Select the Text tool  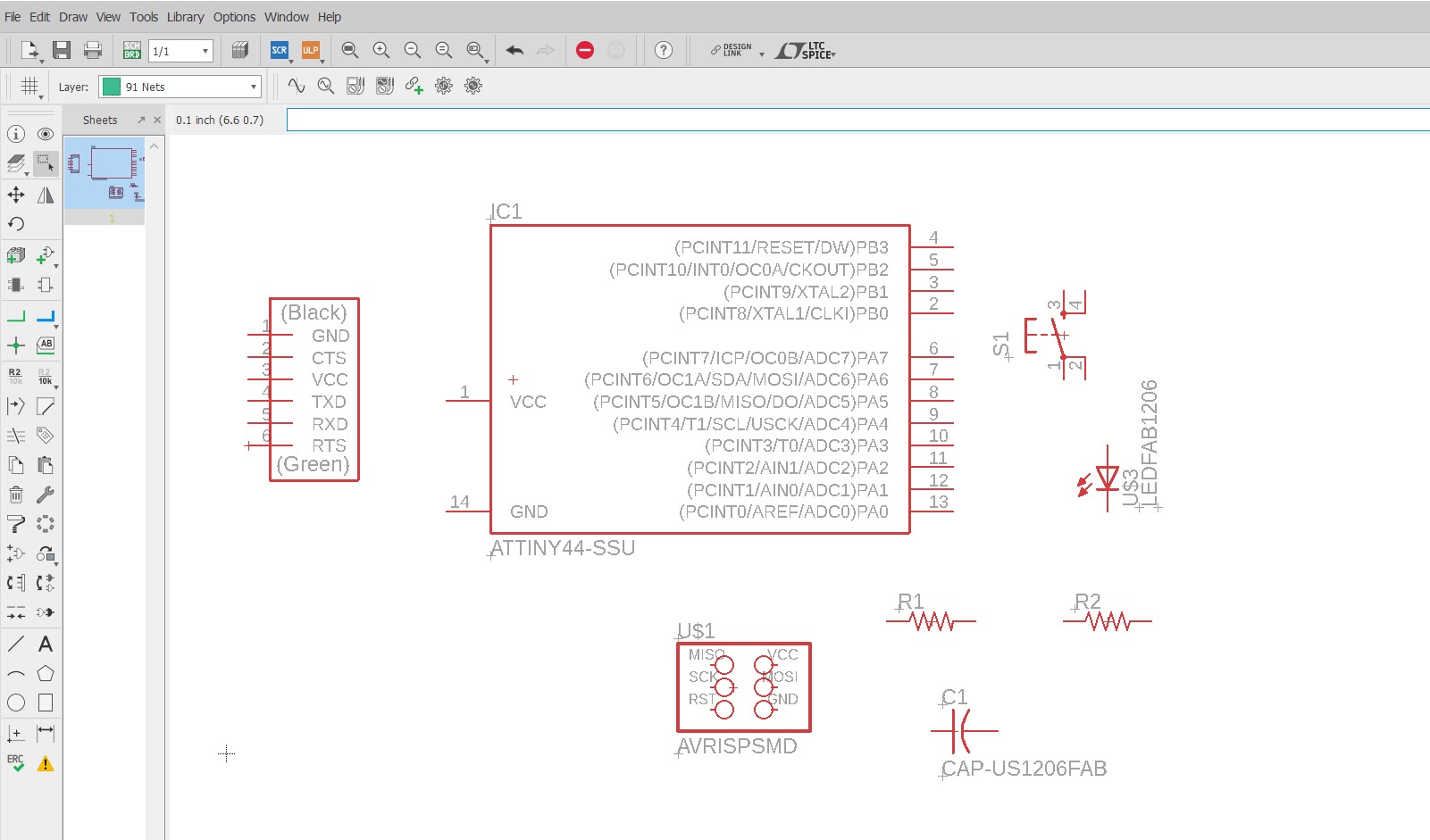46,645
